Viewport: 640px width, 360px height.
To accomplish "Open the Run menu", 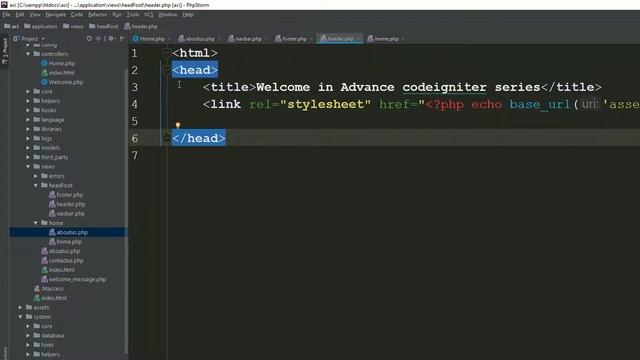I will pos(117,15).
